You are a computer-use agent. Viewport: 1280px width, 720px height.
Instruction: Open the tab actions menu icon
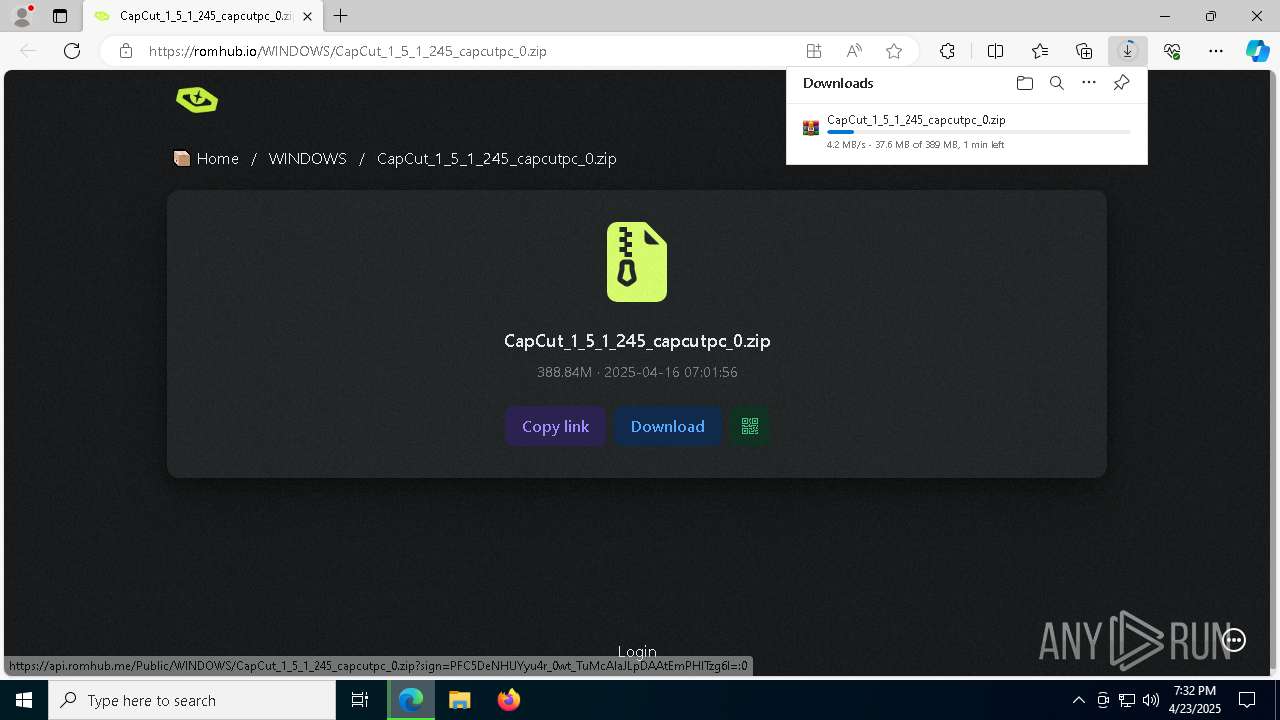pyautogui.click(x=60, y=16)
